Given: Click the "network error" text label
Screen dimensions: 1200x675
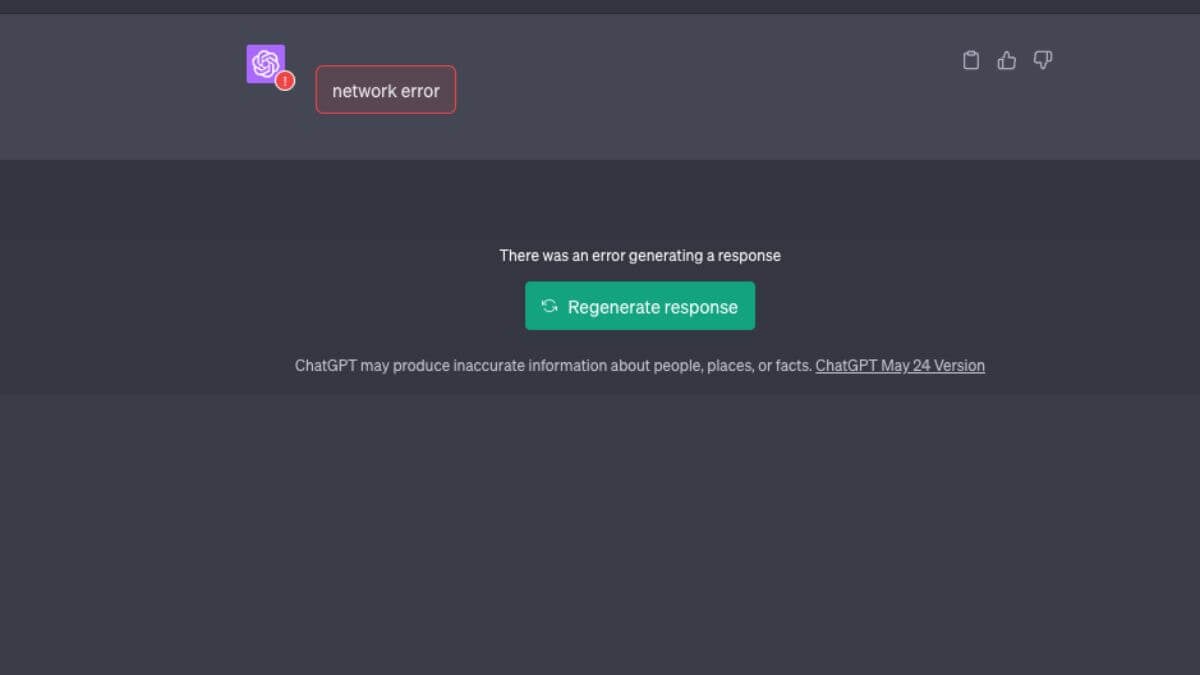Looking at the screenshot, I should [386, 91].
